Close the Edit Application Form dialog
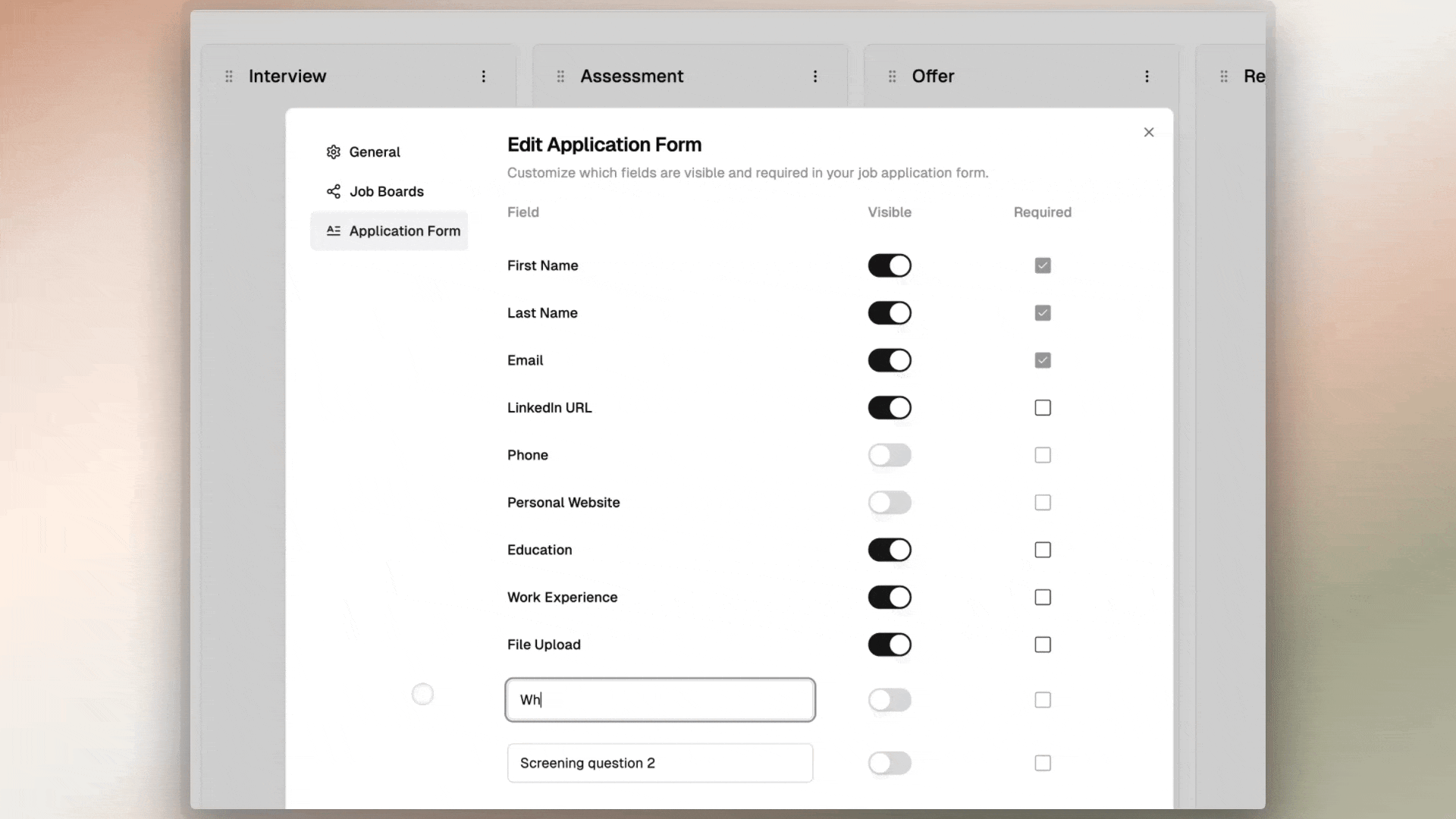This screenshot has width=1456, height=819. (1149, 133)
